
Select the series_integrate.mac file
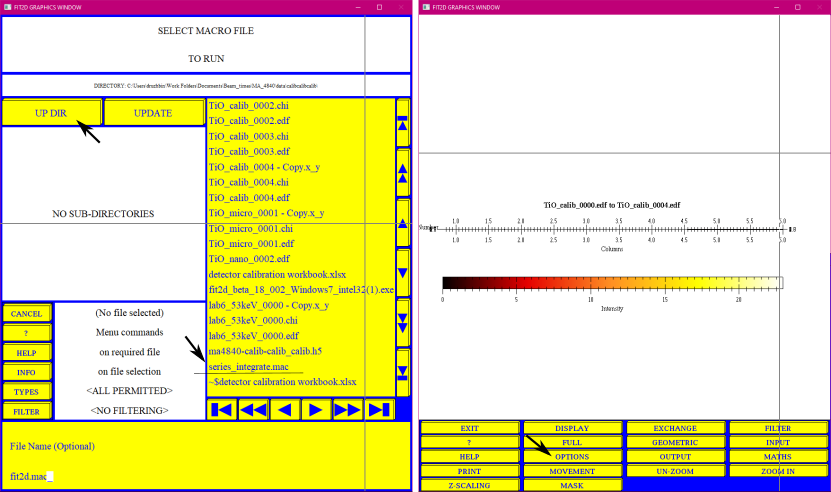(249, 366)
